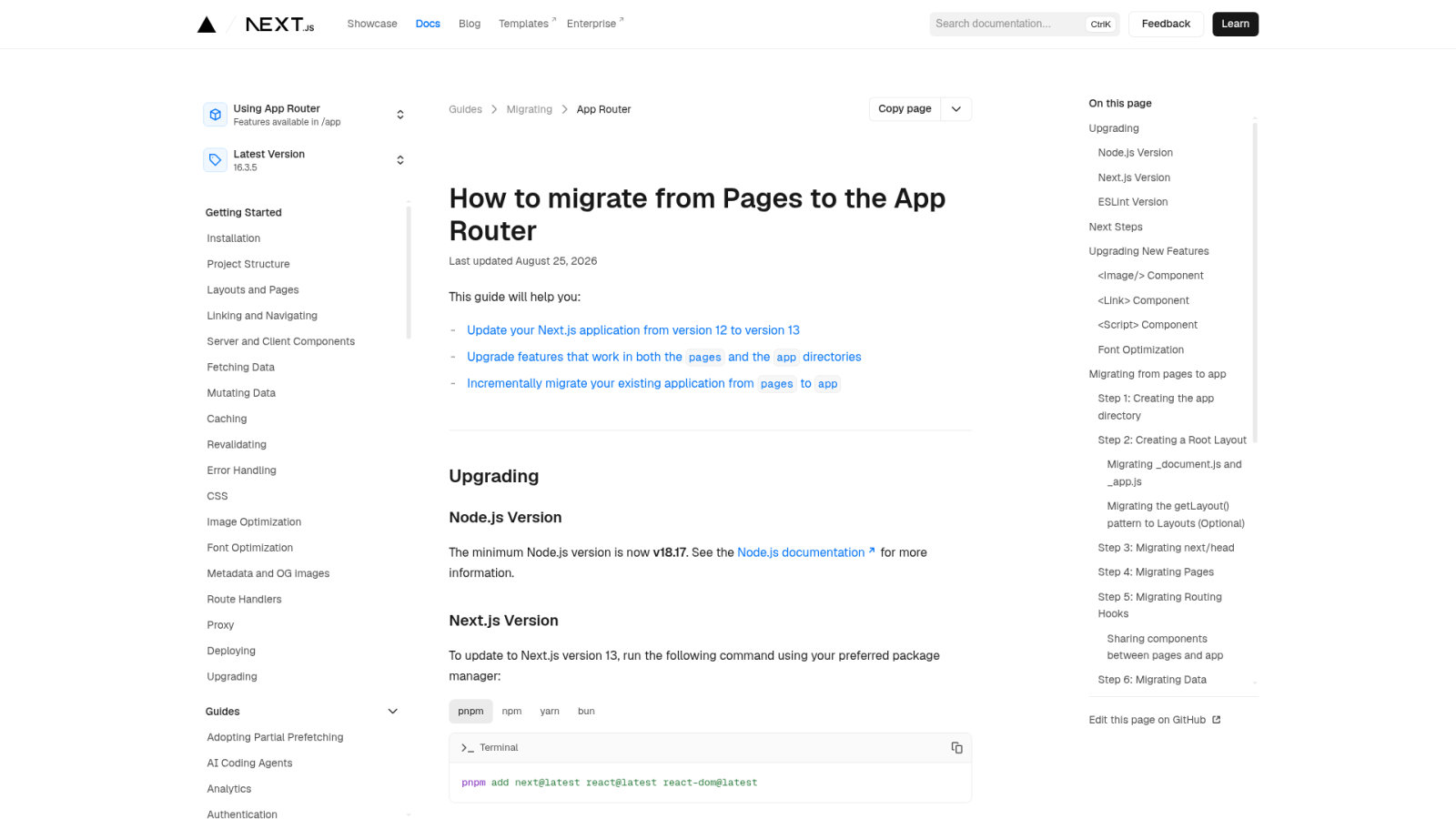Click the On this page scrollbar
Screen dimensions: 1456x819
coord(1255,282)
